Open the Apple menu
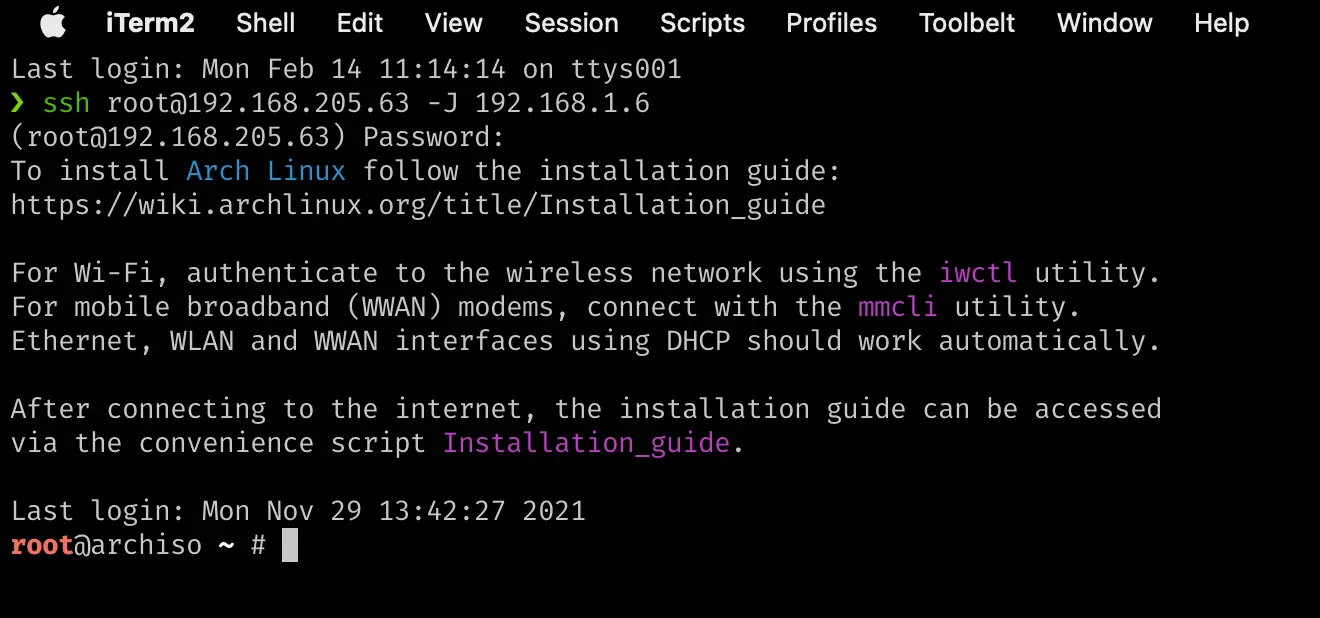Viewport: 1320px width, 618px height. point(52,22)
